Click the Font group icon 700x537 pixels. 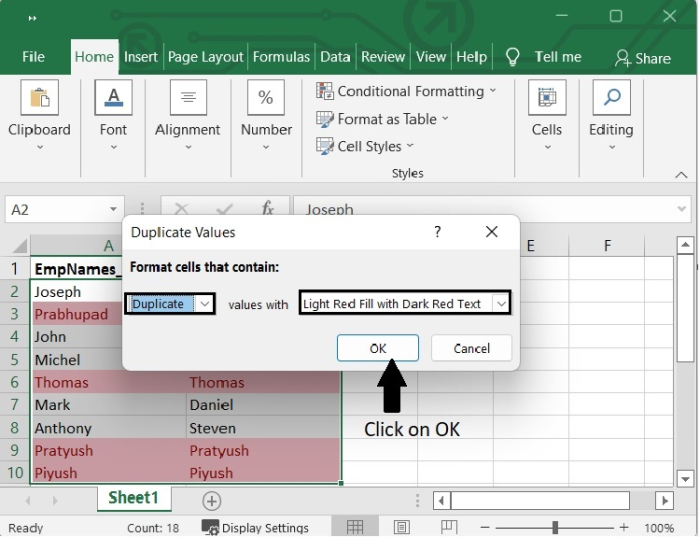(113, 98)
